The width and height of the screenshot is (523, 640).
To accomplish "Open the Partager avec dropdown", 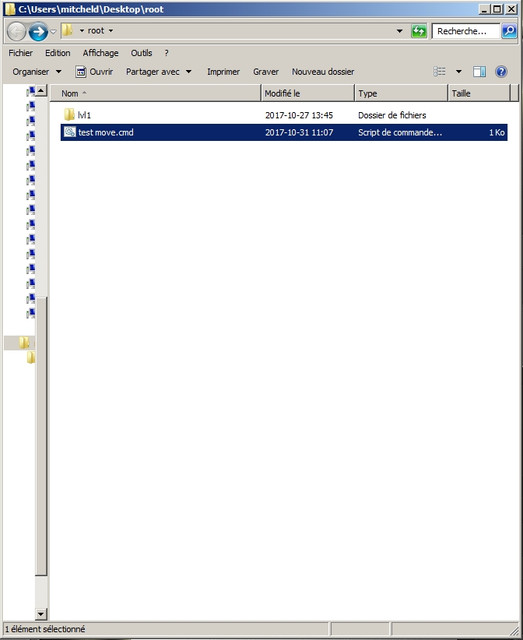I will click(x=159, y=72).
